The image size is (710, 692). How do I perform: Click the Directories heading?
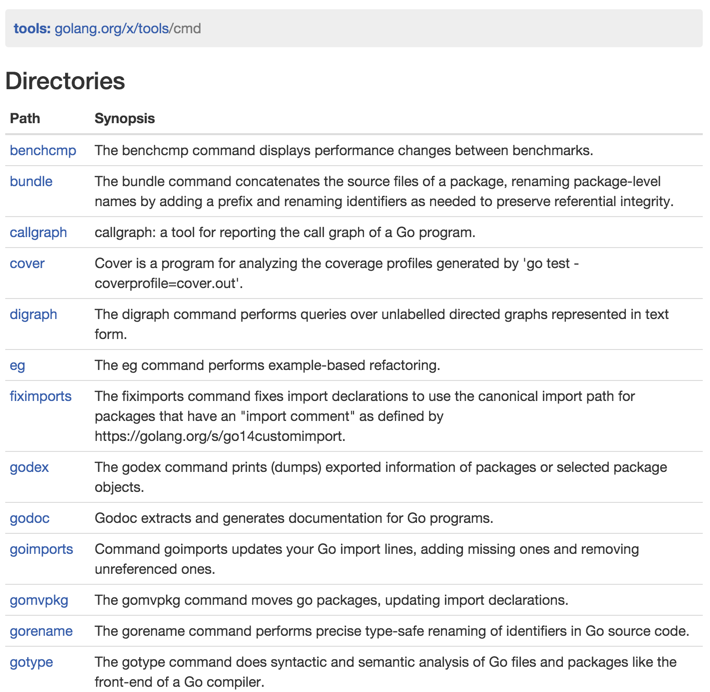65,81
